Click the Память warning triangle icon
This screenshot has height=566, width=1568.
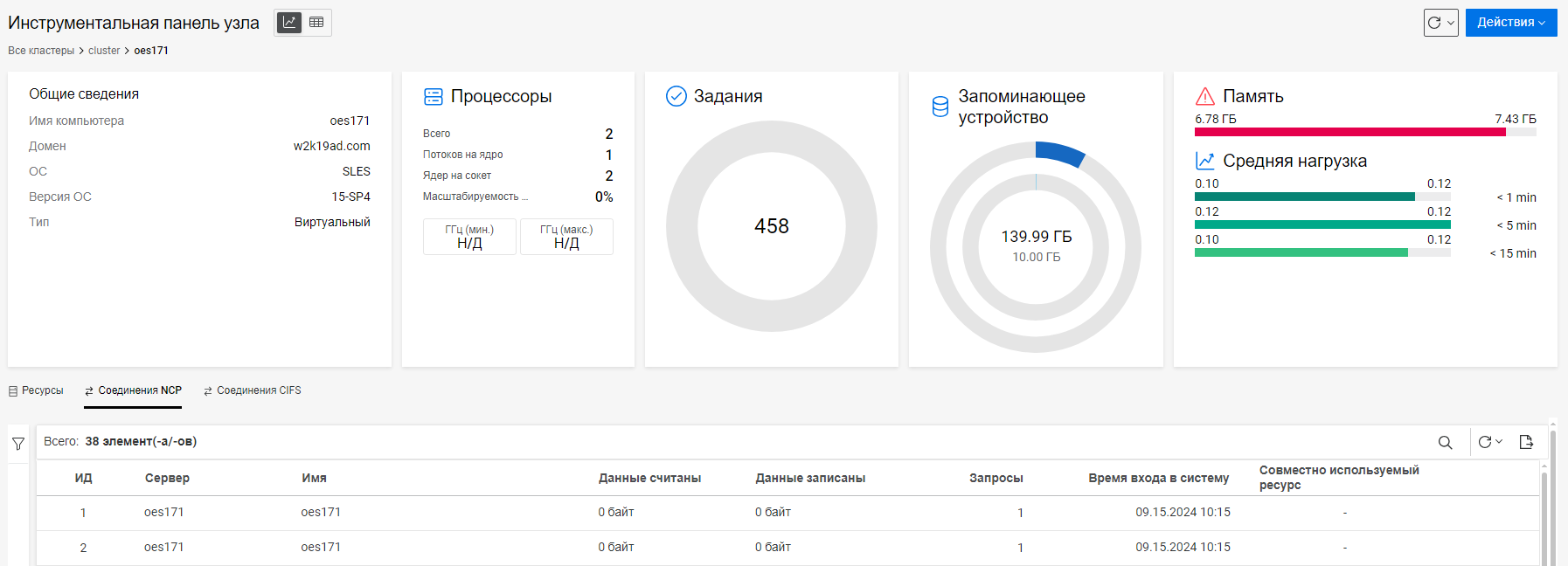pos(1205,96)
